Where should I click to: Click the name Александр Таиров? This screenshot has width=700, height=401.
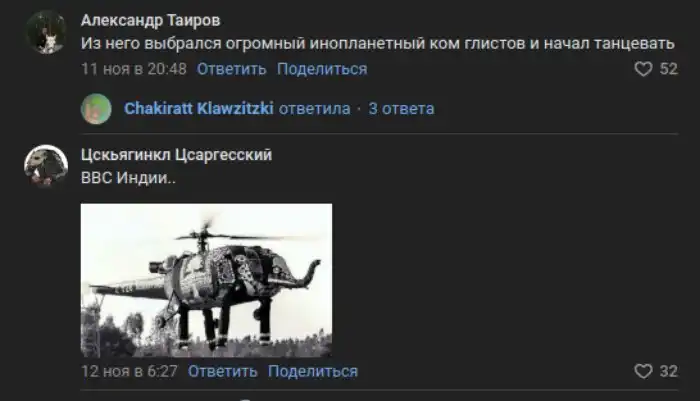(x=150, y=20)
